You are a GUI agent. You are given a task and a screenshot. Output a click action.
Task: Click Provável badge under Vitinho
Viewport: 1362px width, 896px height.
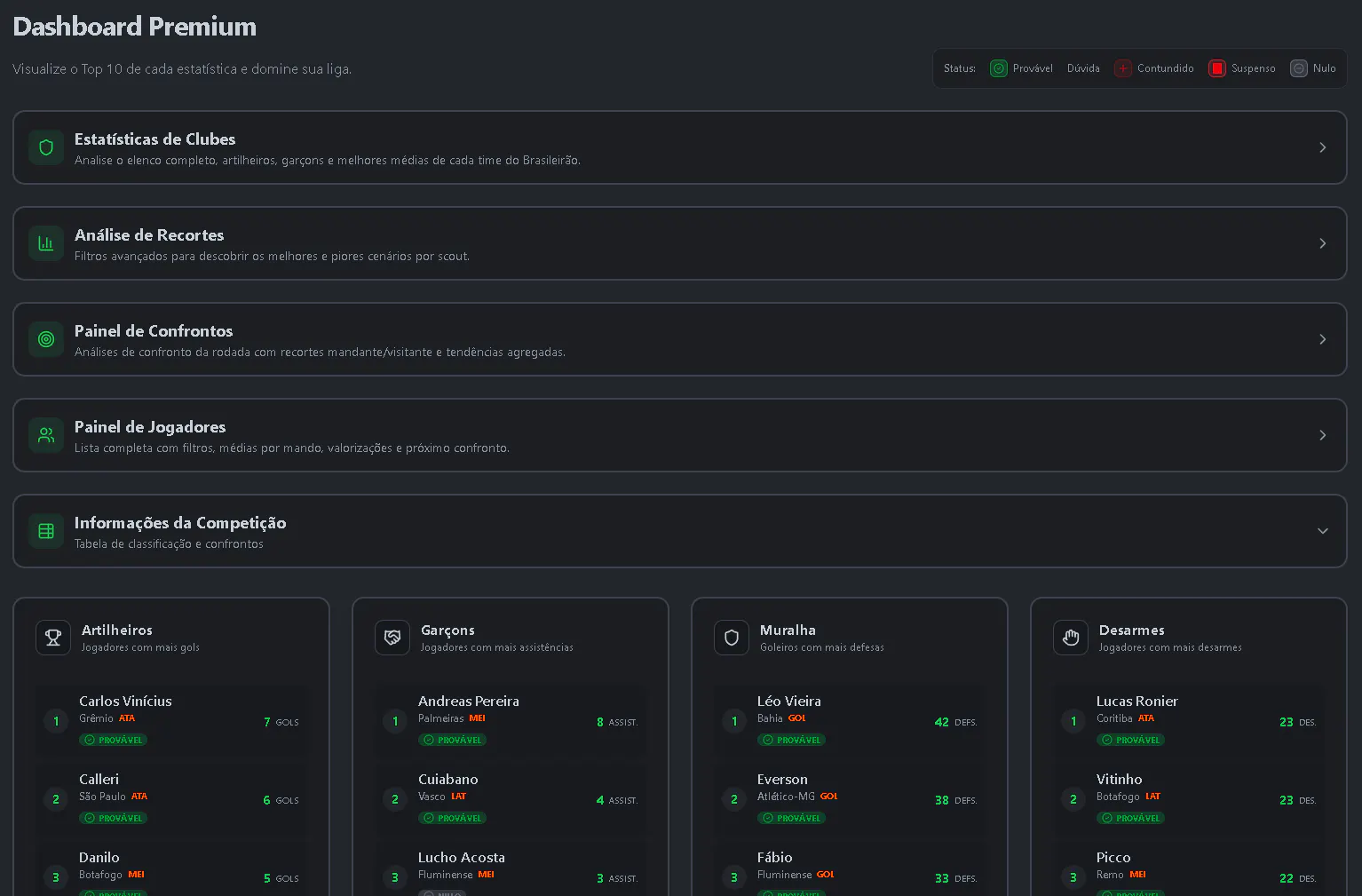click(1131, 818)
